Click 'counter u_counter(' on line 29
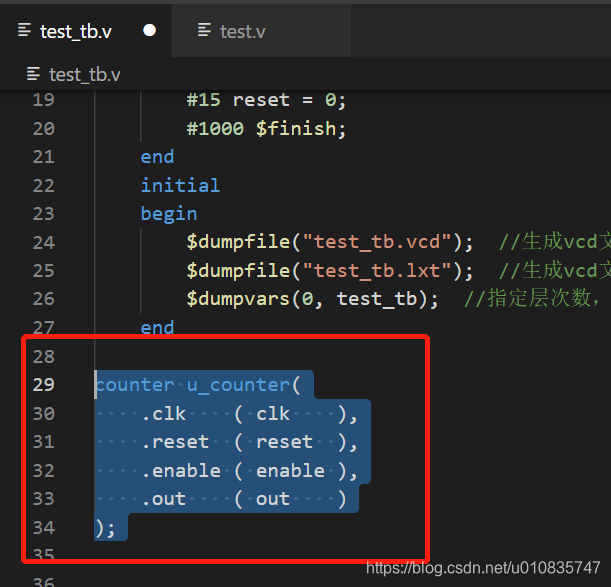The width and height of the screenshot is (611, 587). [x=198, y=385]
